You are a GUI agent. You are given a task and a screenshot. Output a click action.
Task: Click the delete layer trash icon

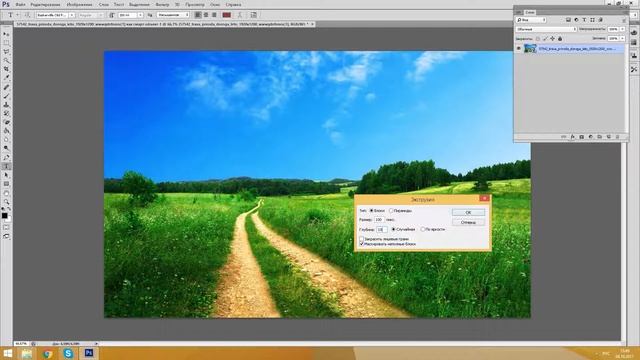(618, 137)
